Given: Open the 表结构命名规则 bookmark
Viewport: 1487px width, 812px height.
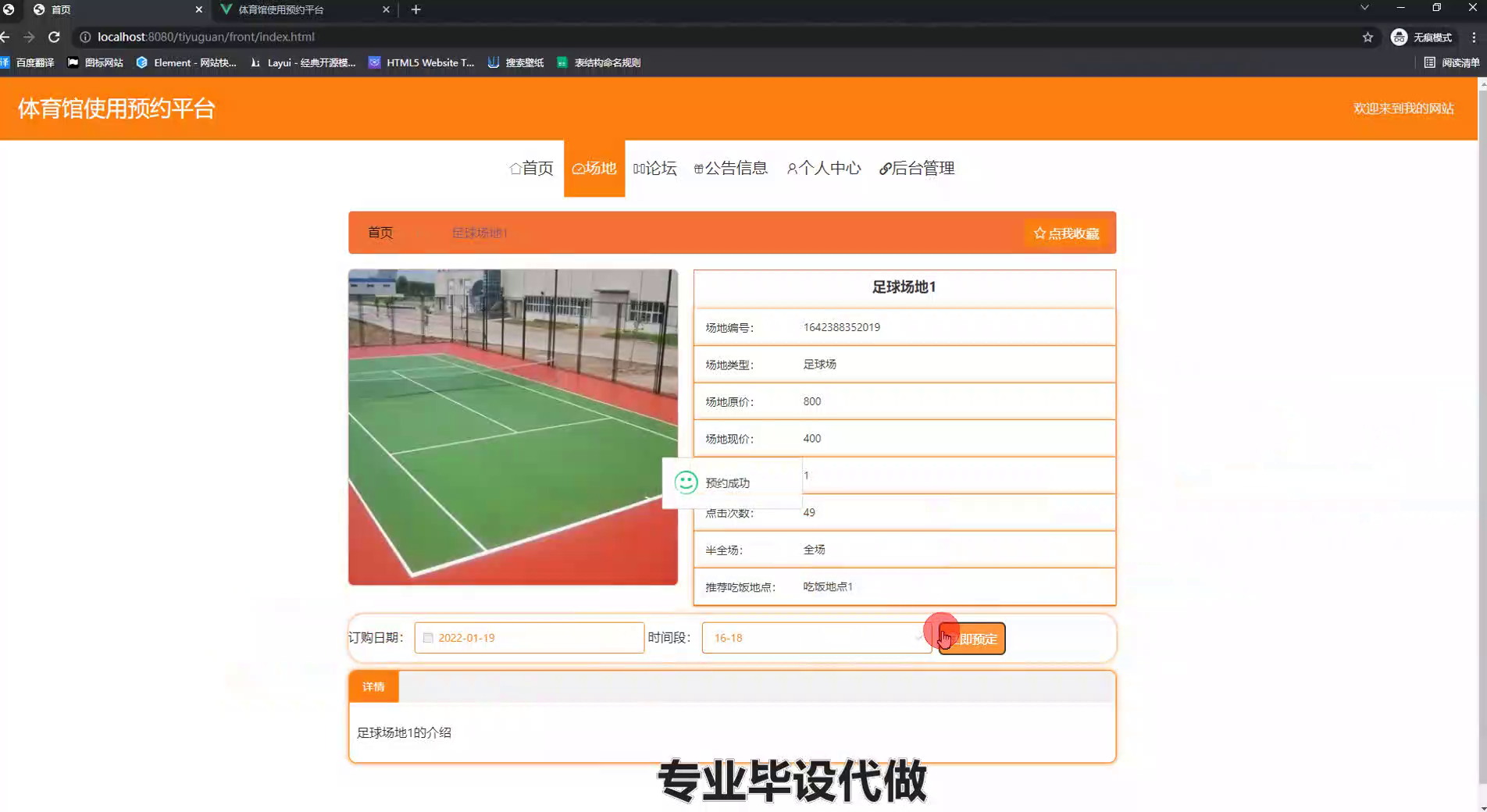Looking at the screenshot, I should point(598,62).
